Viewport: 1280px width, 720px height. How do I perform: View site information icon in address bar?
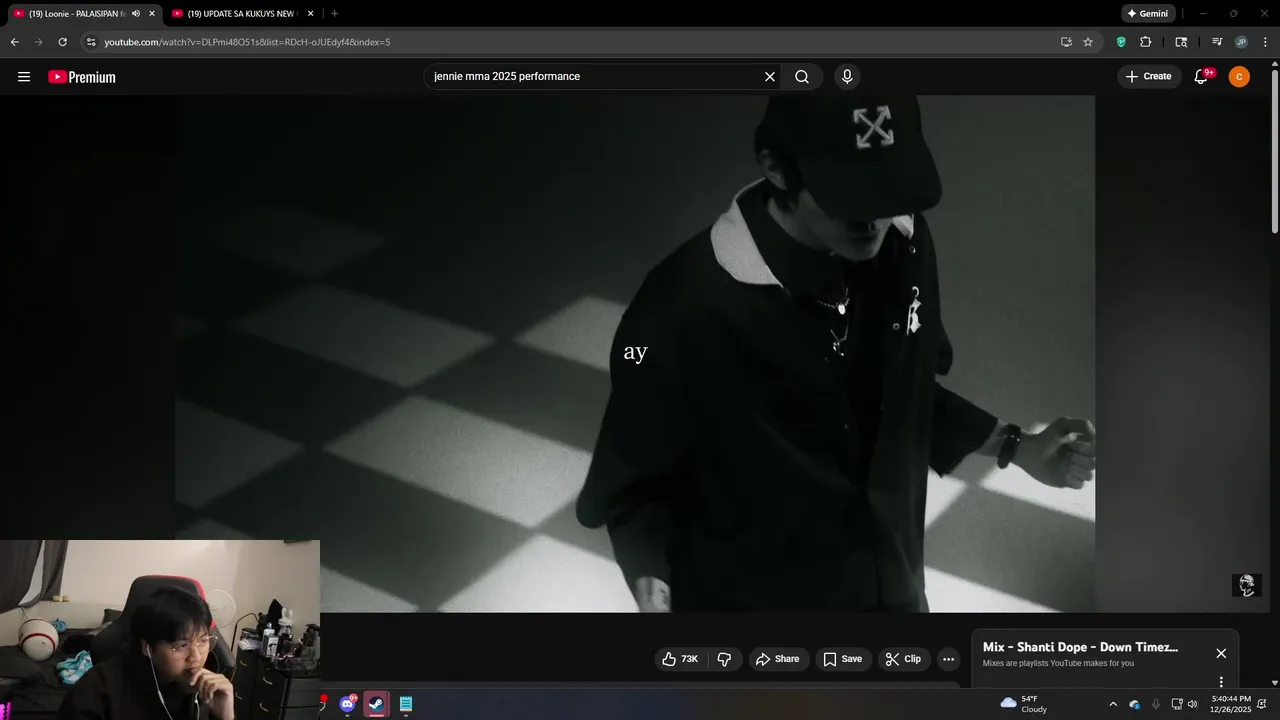pyautogui.click(x=91, y=42)
